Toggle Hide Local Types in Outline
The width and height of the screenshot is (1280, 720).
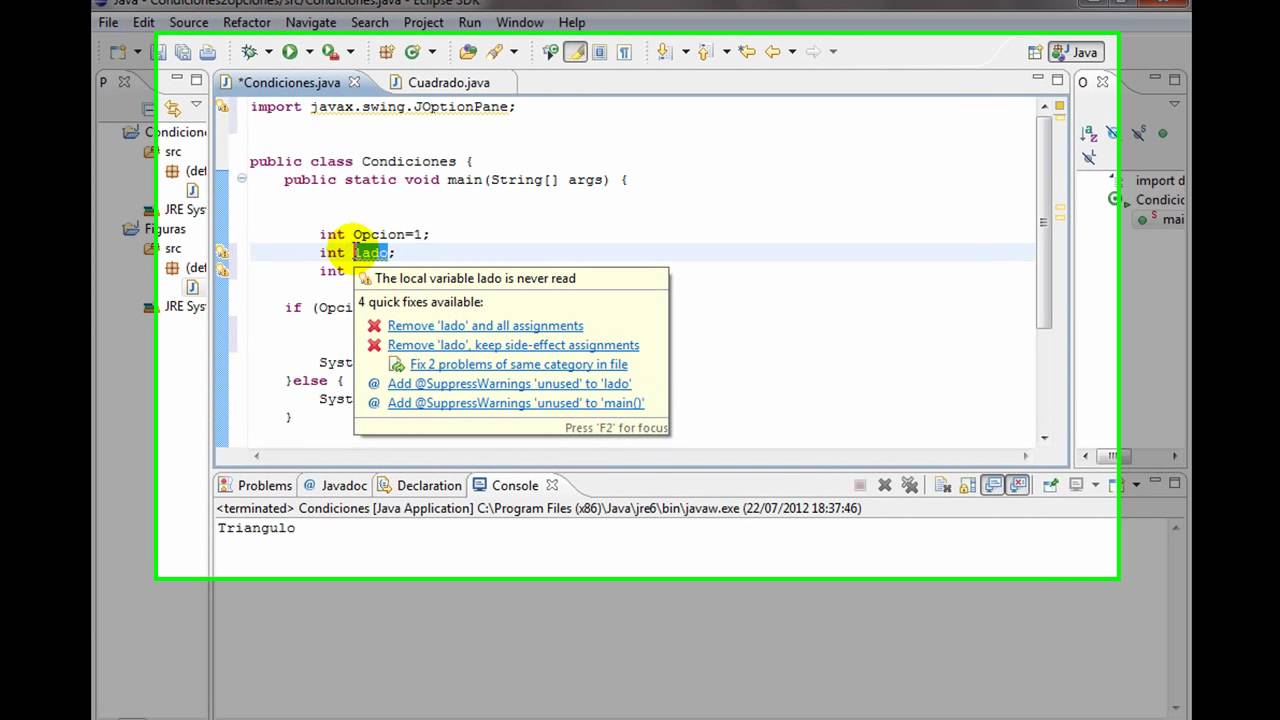(x=1089, y=157)
